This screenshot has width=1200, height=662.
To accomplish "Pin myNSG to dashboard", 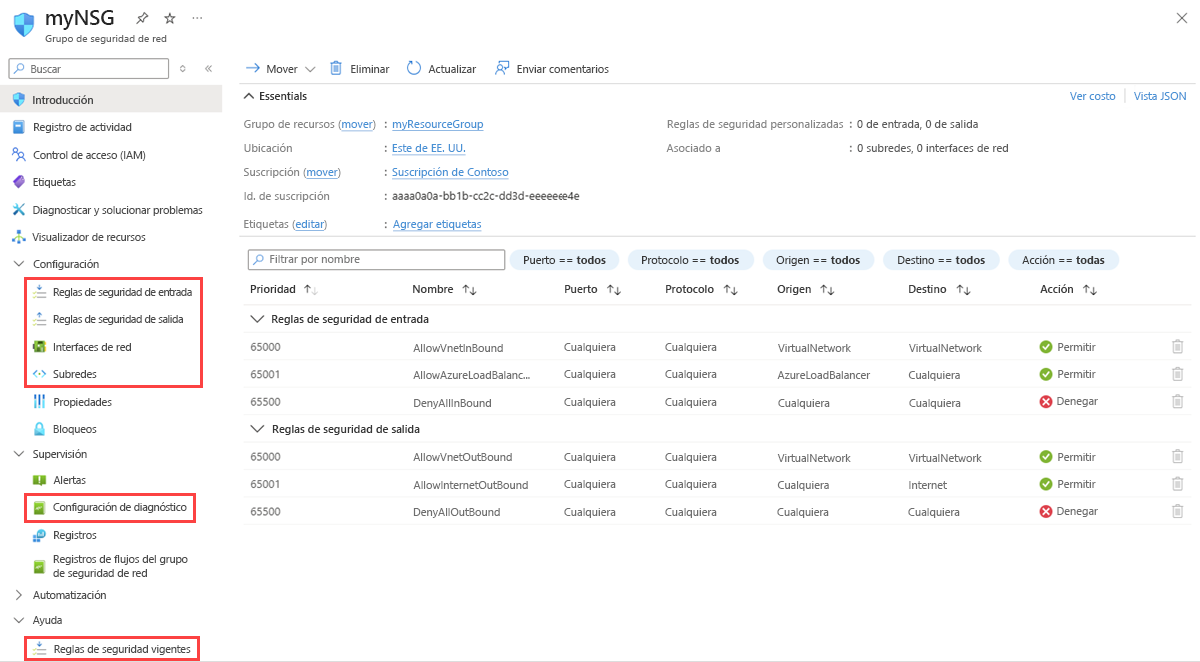I will pyautogui.click(x=143, y=17).
